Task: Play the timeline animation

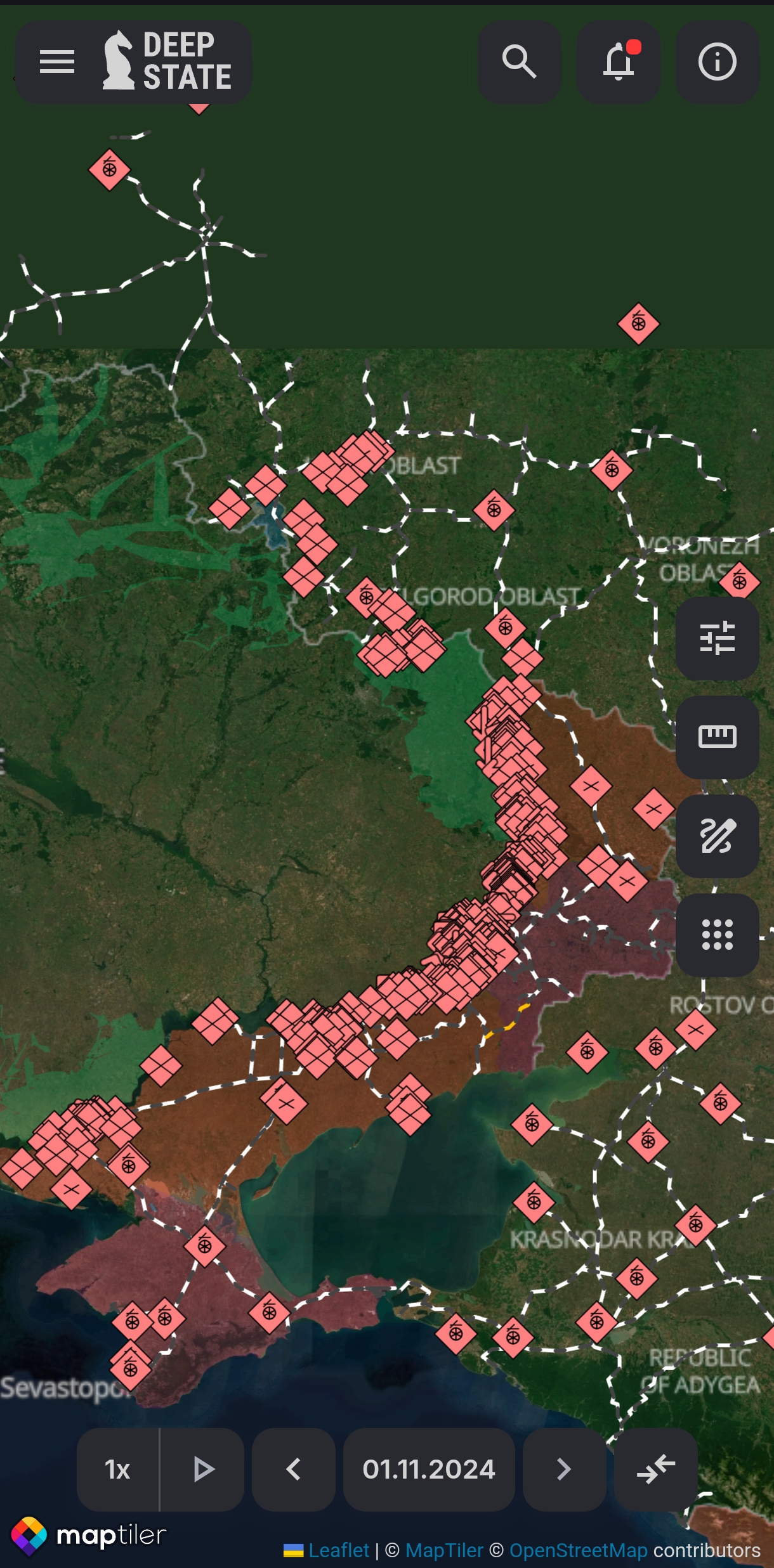Action: (x=203, y=1469)
